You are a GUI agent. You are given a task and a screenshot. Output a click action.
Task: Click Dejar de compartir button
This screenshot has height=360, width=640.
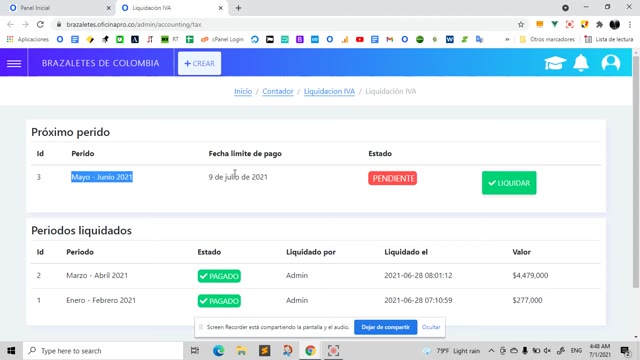pyautogui.click(x=385, y=327)
